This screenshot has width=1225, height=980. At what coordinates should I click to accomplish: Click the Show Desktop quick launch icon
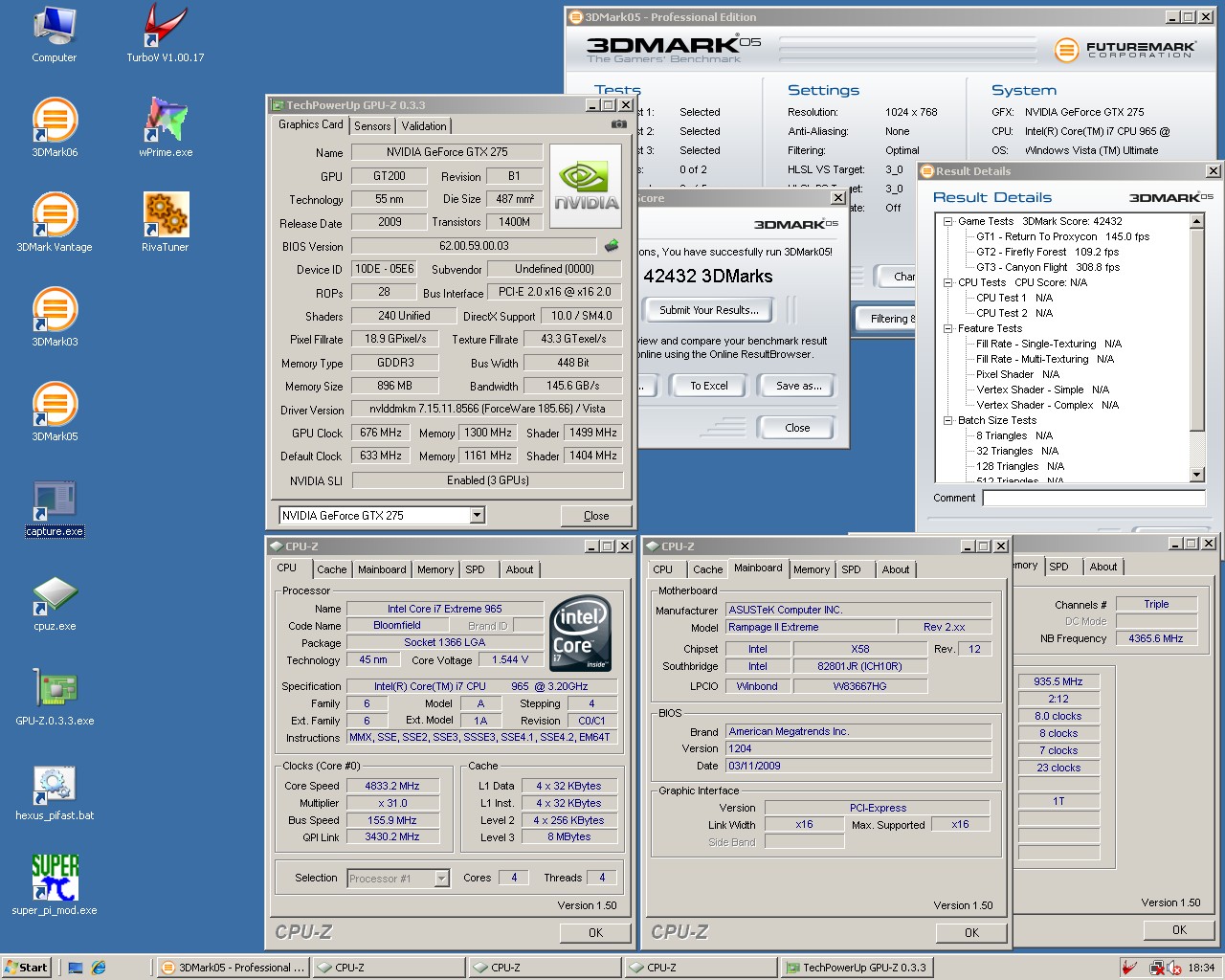76,968
